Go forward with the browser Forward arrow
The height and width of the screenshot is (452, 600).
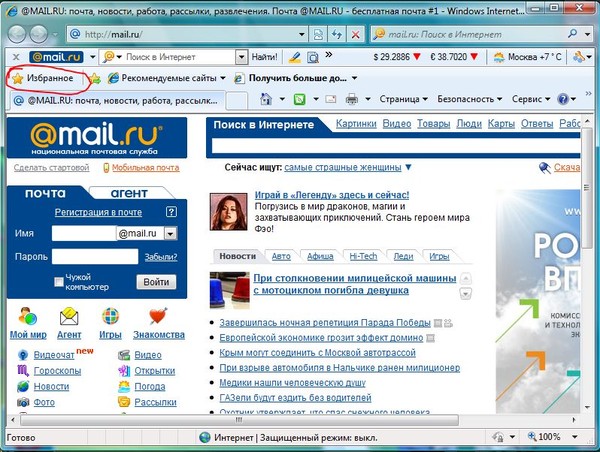coord(39,34)
